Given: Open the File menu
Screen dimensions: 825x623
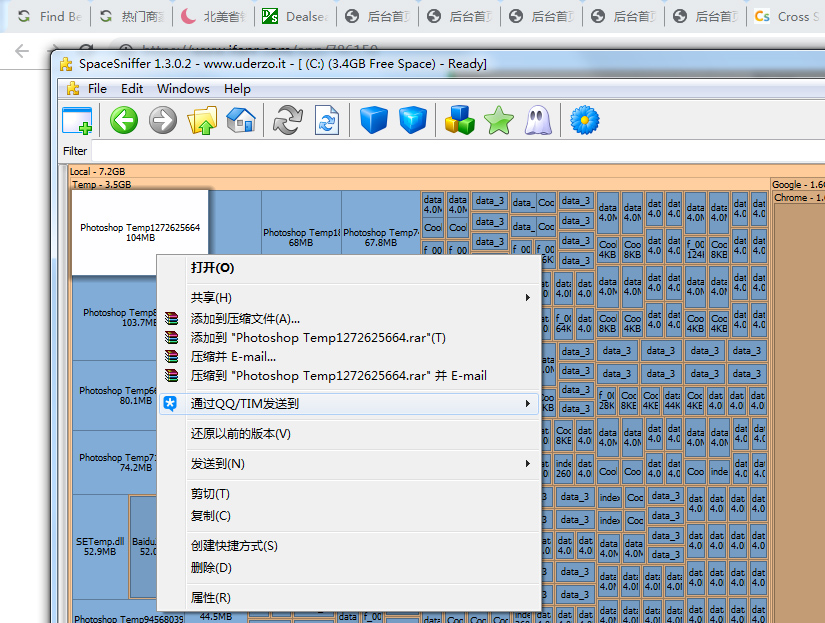Looking at the screenshot, I should tap(97, 88).
